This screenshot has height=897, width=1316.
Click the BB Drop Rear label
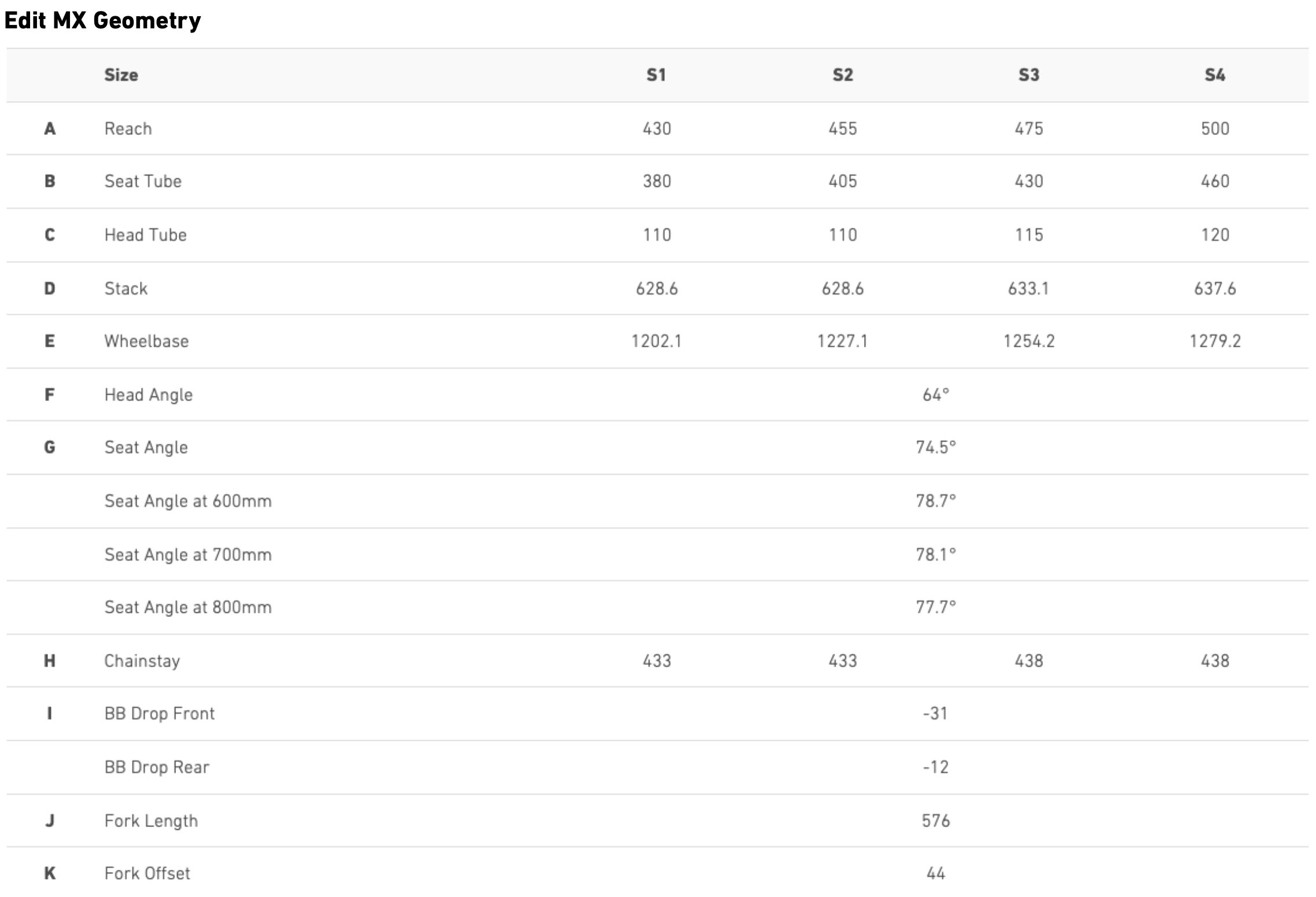(x=157, y=767)
